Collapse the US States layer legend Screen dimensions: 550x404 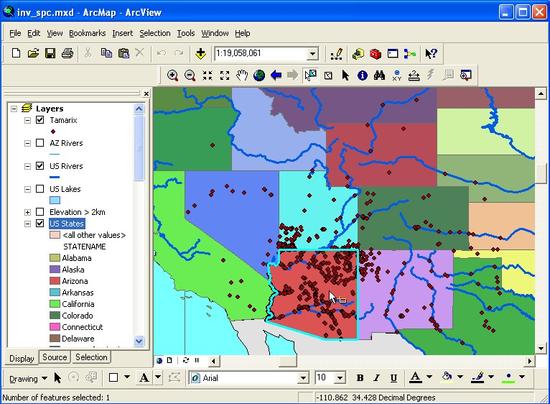pyautogui.click(x=27, y=224)
